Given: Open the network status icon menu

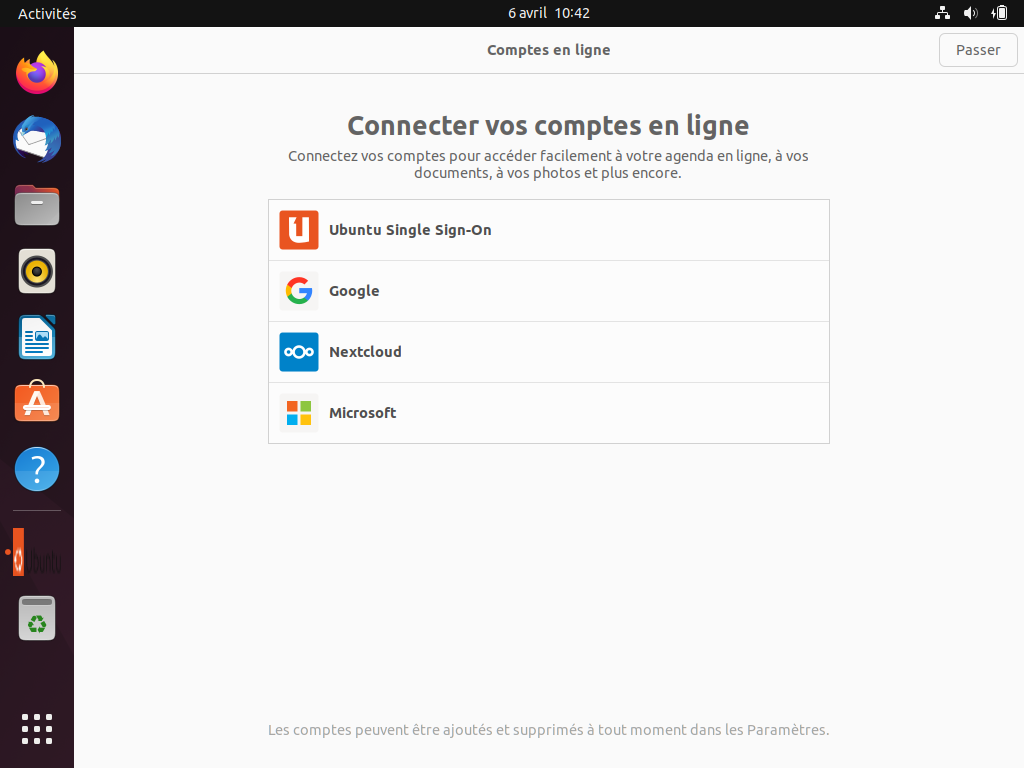Looking at the screenshot, I should 942,13.
